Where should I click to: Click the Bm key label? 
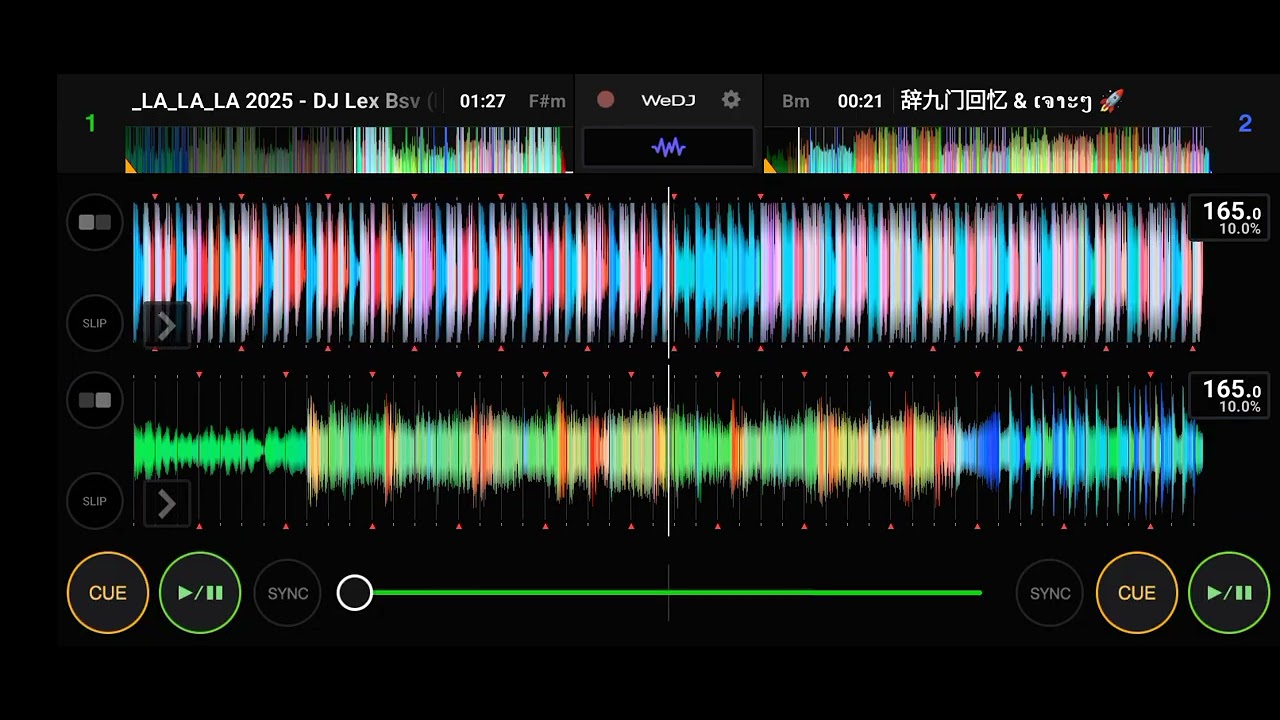click(x=796, y=101)
